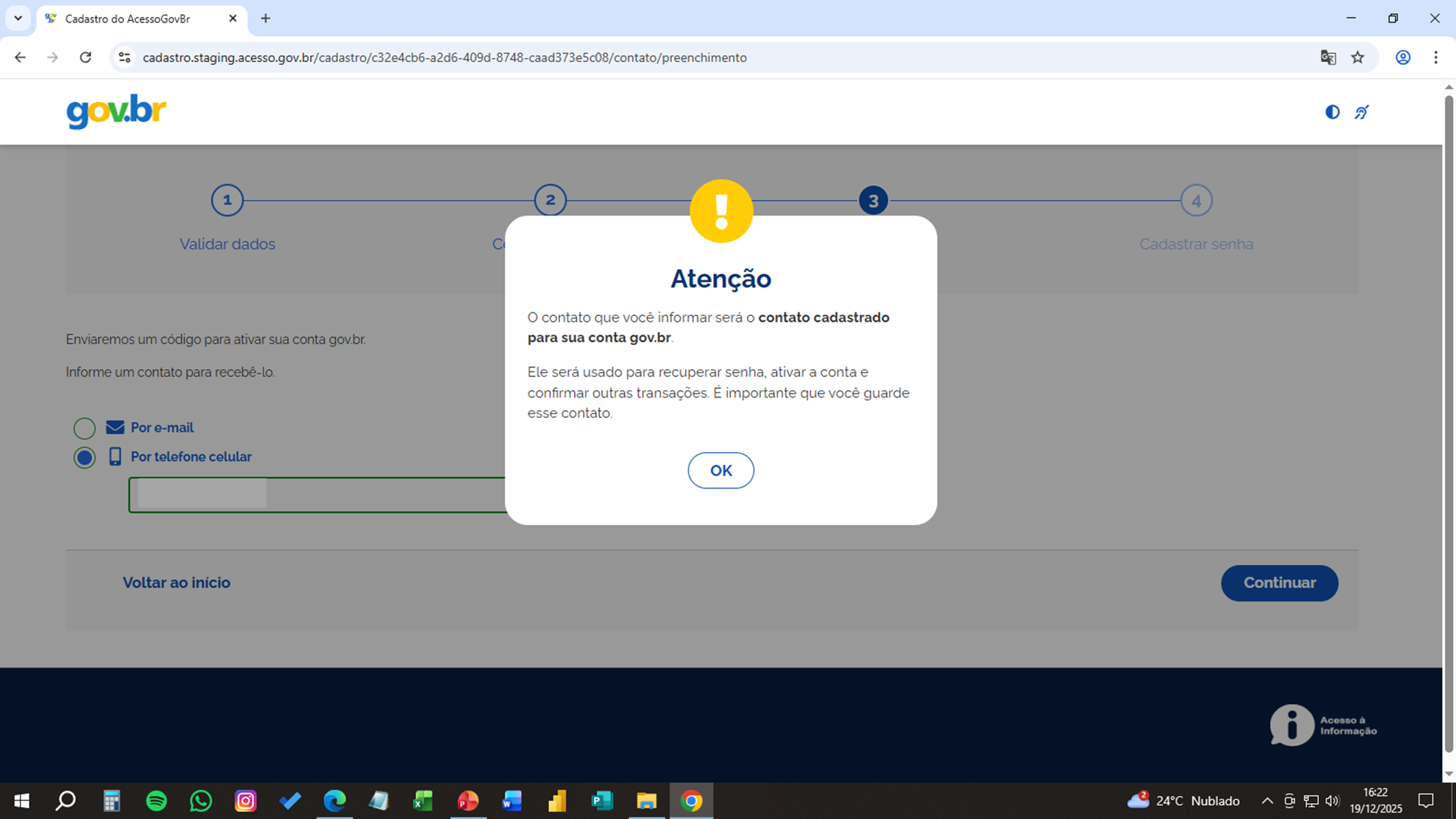Open Google Translate icon in address bar
Image resolution: width=1456 pixels, height=819 pixels.
point(1328,58)
